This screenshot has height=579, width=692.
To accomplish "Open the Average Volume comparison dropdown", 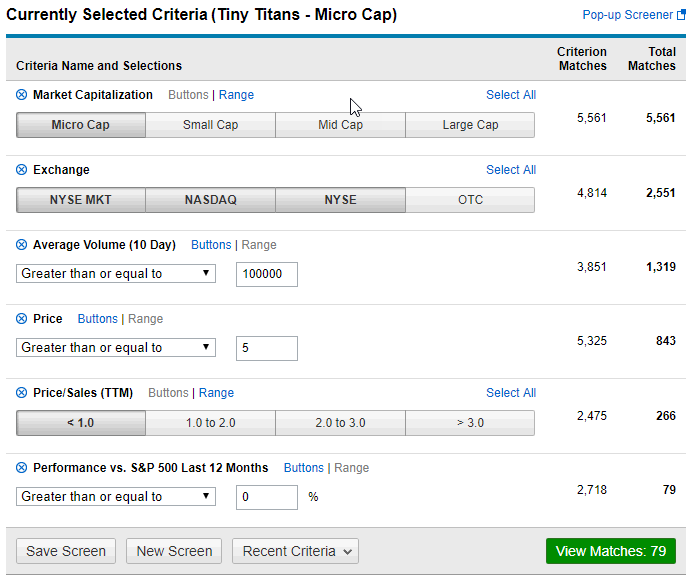I will 116,274.
